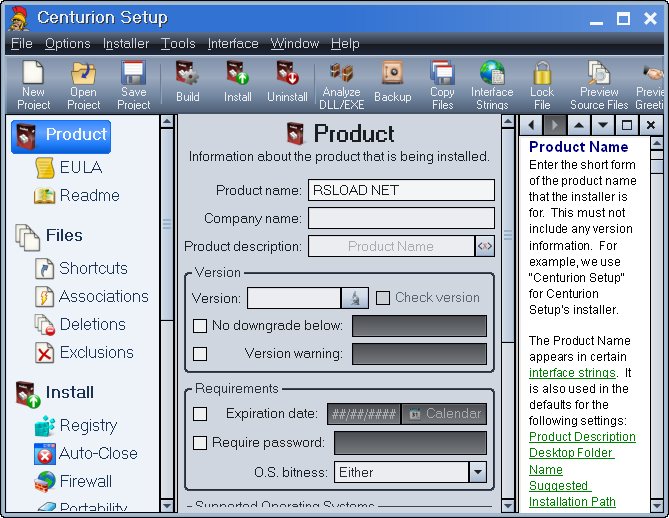Open Suggested Installation Path help link
669x518 pixels.
(x=572, y=494)
